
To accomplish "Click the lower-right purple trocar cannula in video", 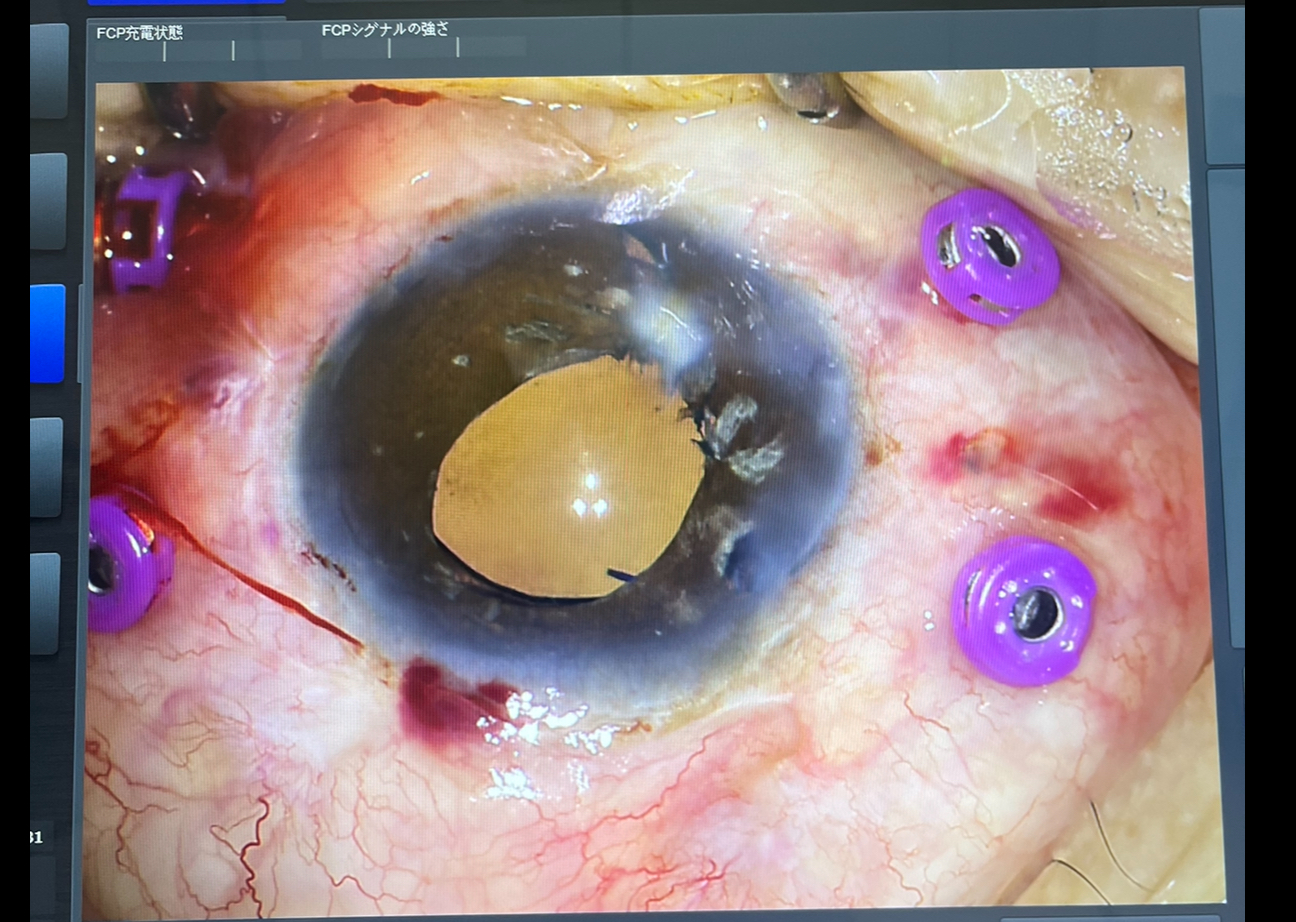I will click(1024, 608).
